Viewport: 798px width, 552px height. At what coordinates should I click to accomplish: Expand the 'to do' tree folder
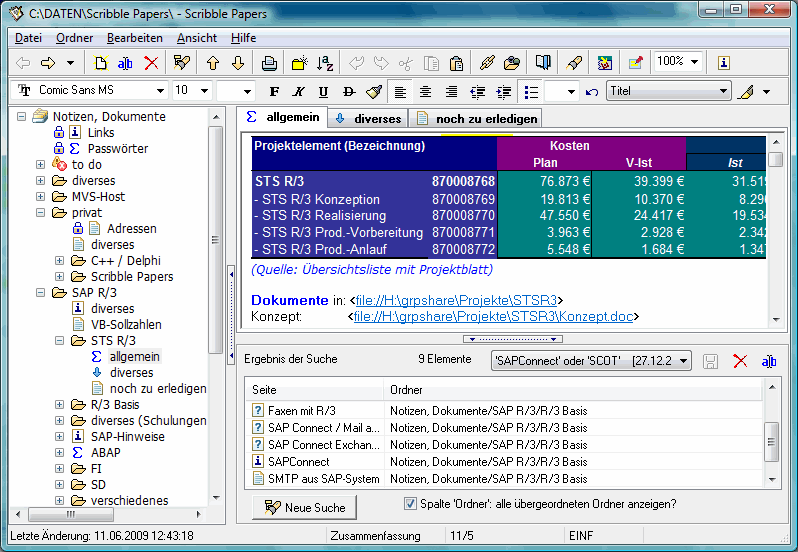pyautogui.click(x=40, y=165)
